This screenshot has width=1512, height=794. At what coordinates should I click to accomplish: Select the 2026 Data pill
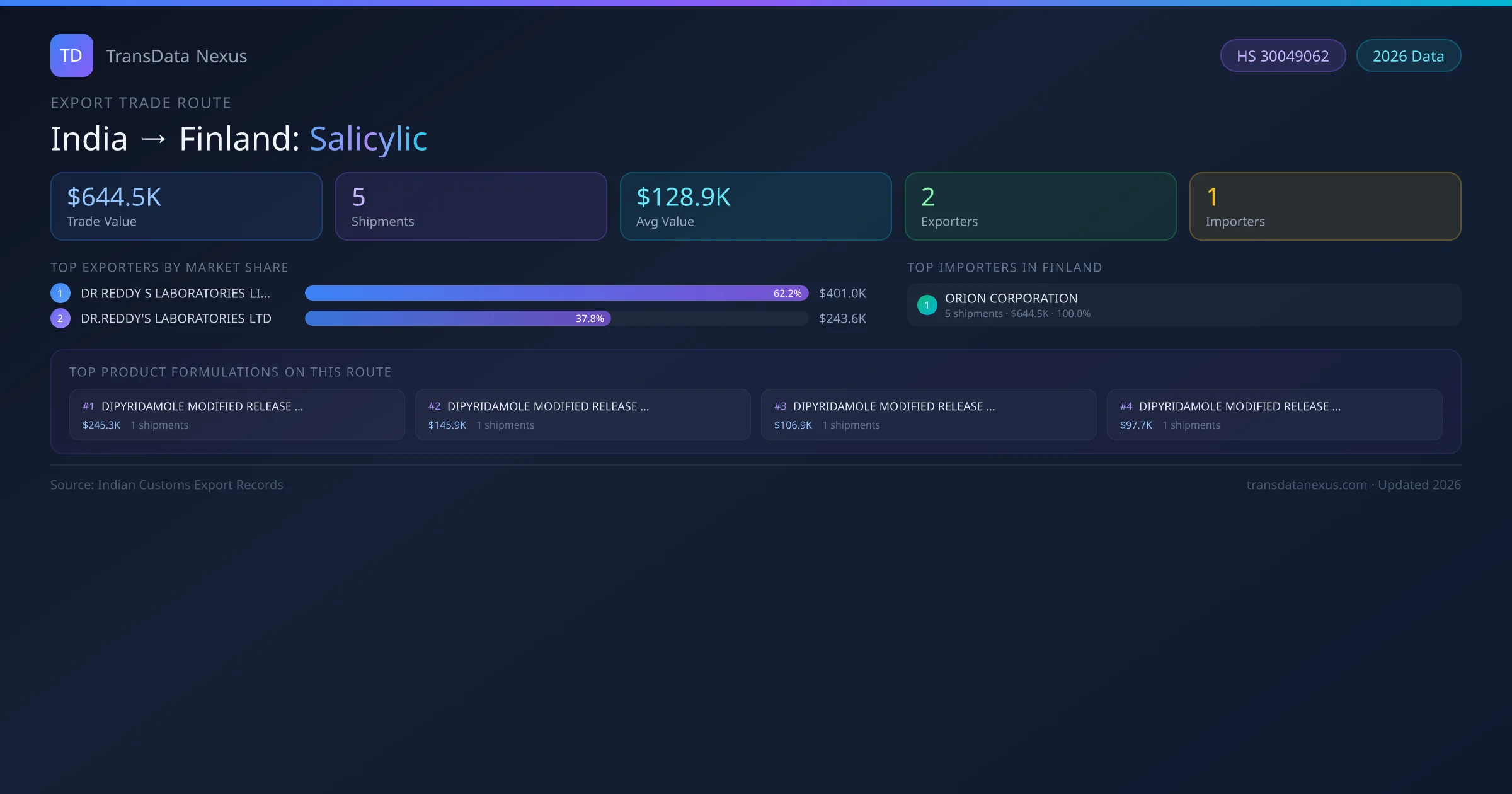(1408, 56)
